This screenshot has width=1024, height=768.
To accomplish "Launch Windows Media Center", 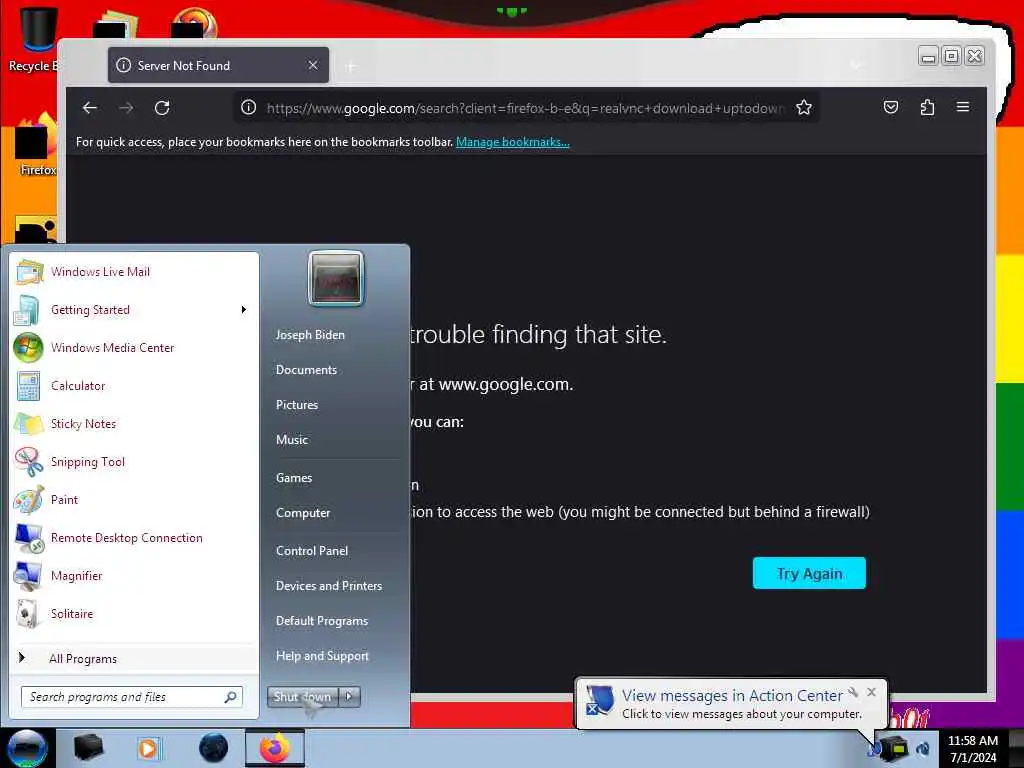I will pos(135,347).
